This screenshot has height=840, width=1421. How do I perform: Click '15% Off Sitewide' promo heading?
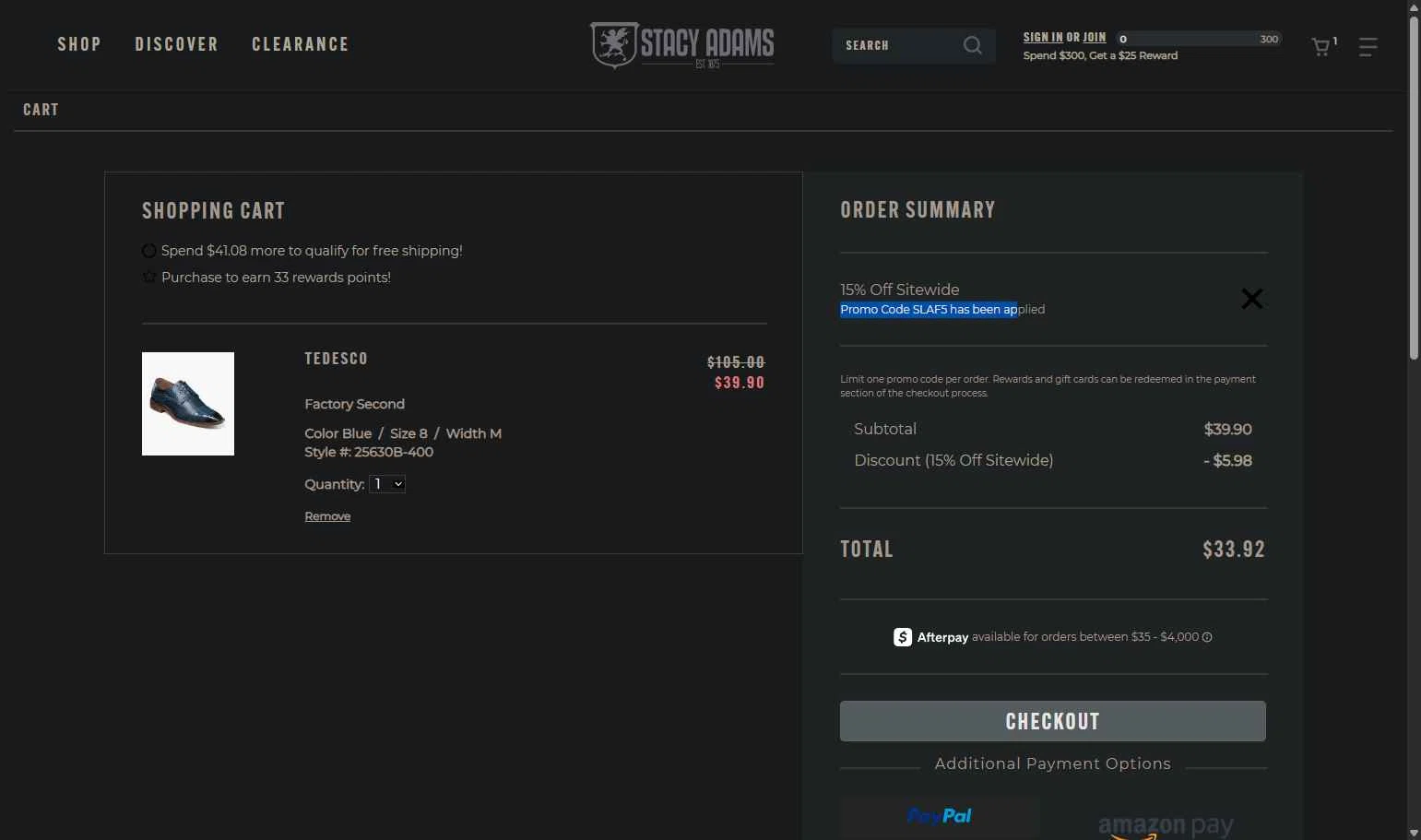pyautogui.click(x=900, y=290)
